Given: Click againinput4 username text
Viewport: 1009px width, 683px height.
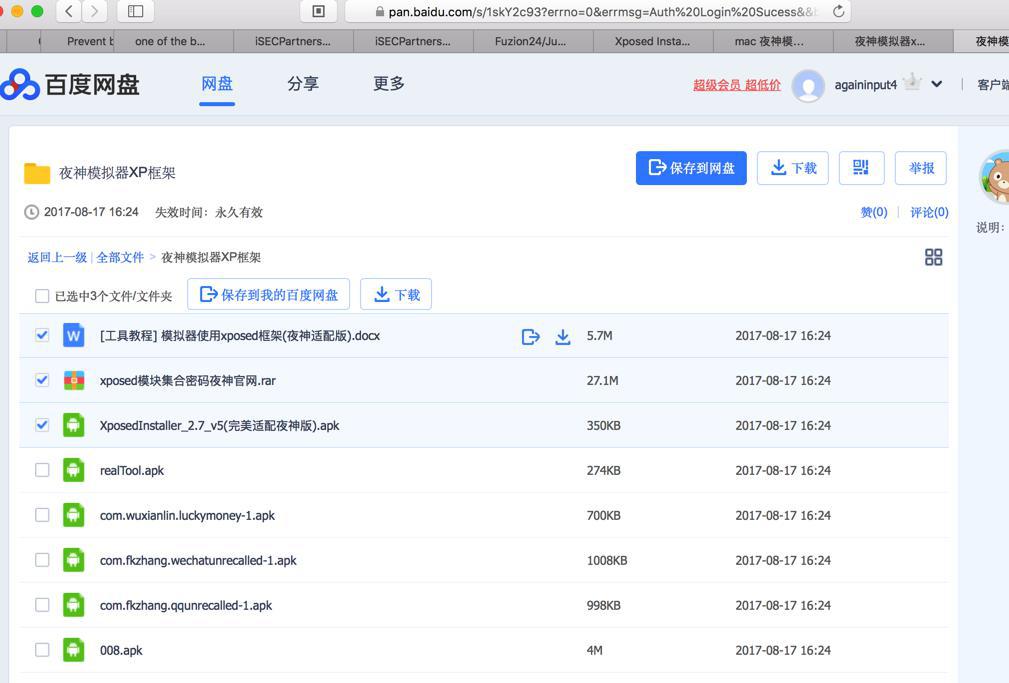Looking at the screenshot, I should click(x=866, y=85).
